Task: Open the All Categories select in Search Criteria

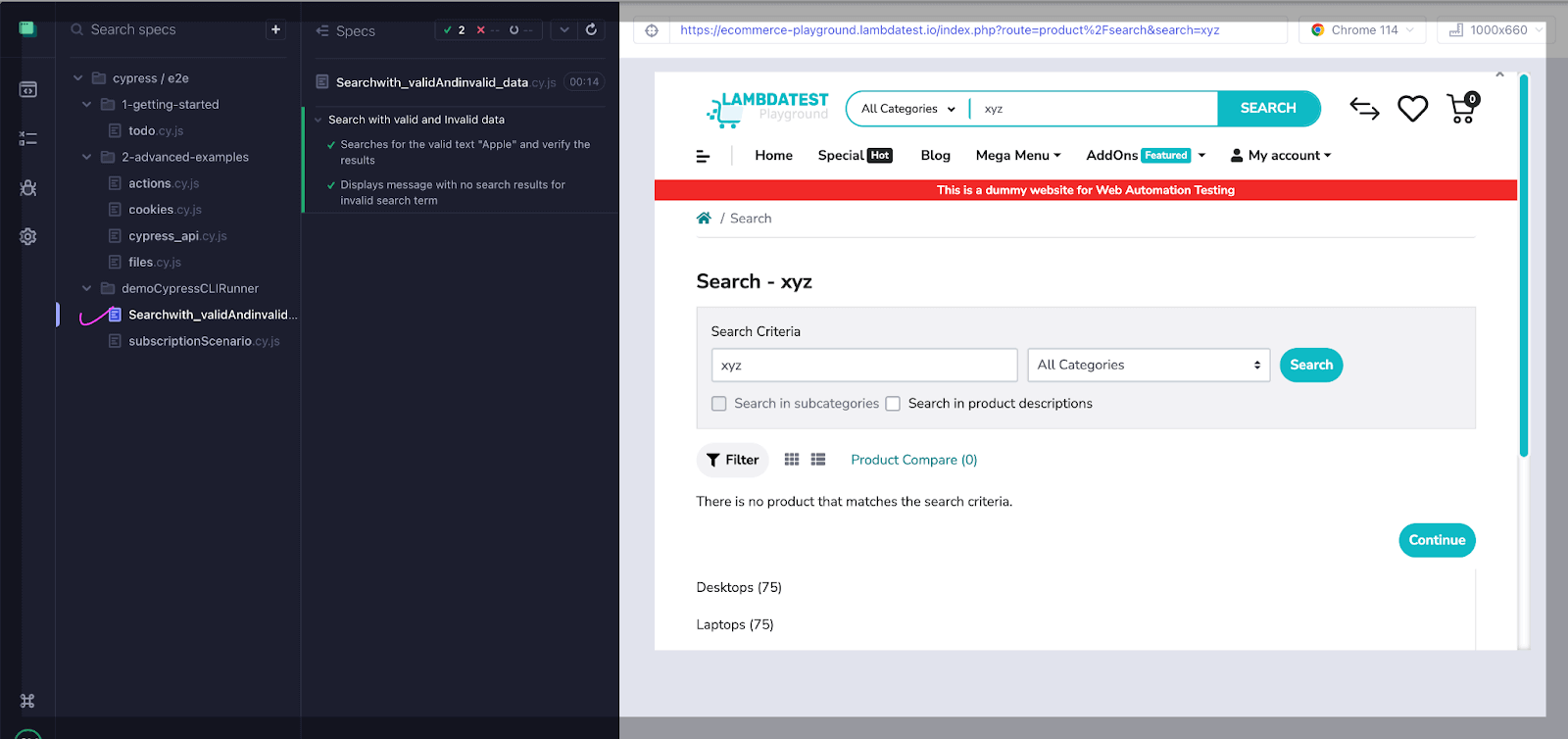Action: pos(1149,365)
